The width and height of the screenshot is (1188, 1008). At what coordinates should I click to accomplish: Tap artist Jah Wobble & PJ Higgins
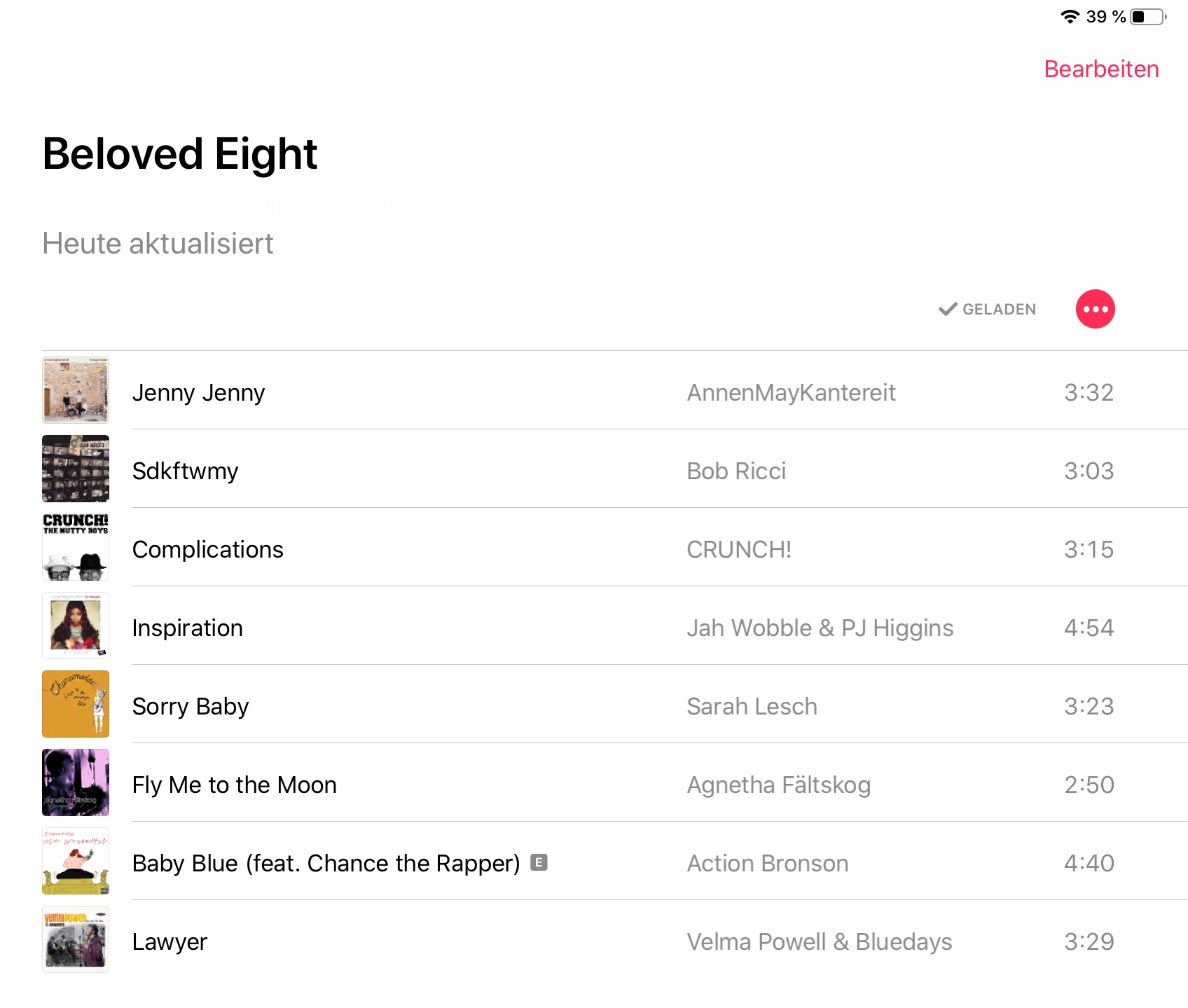point(820,628)
